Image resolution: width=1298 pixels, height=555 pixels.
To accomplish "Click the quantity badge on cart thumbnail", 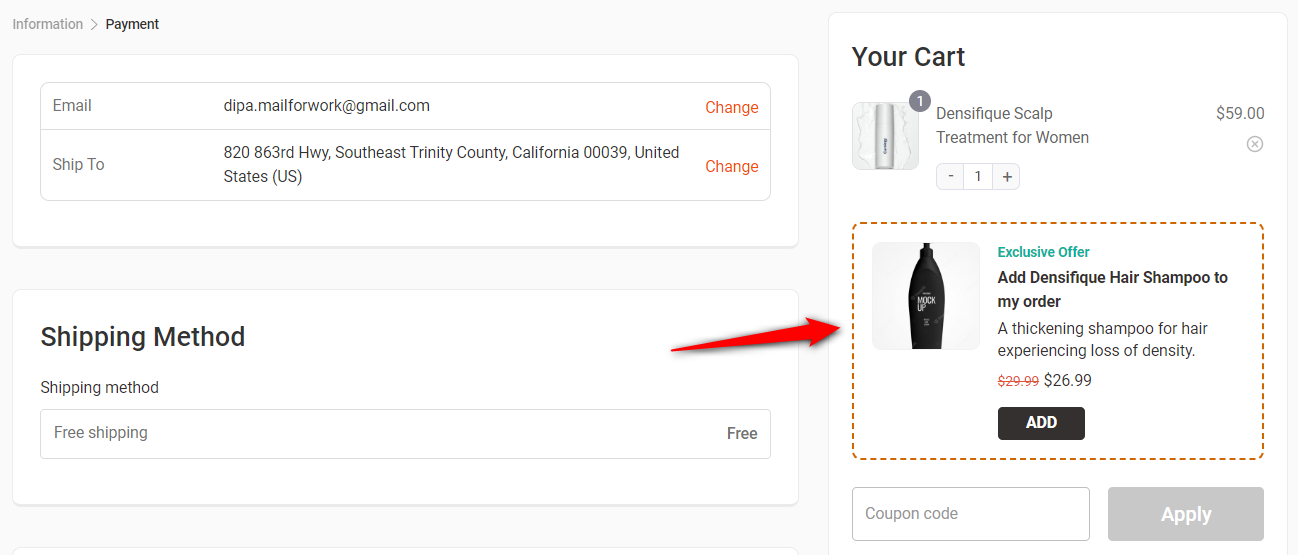I will [919, 101].
